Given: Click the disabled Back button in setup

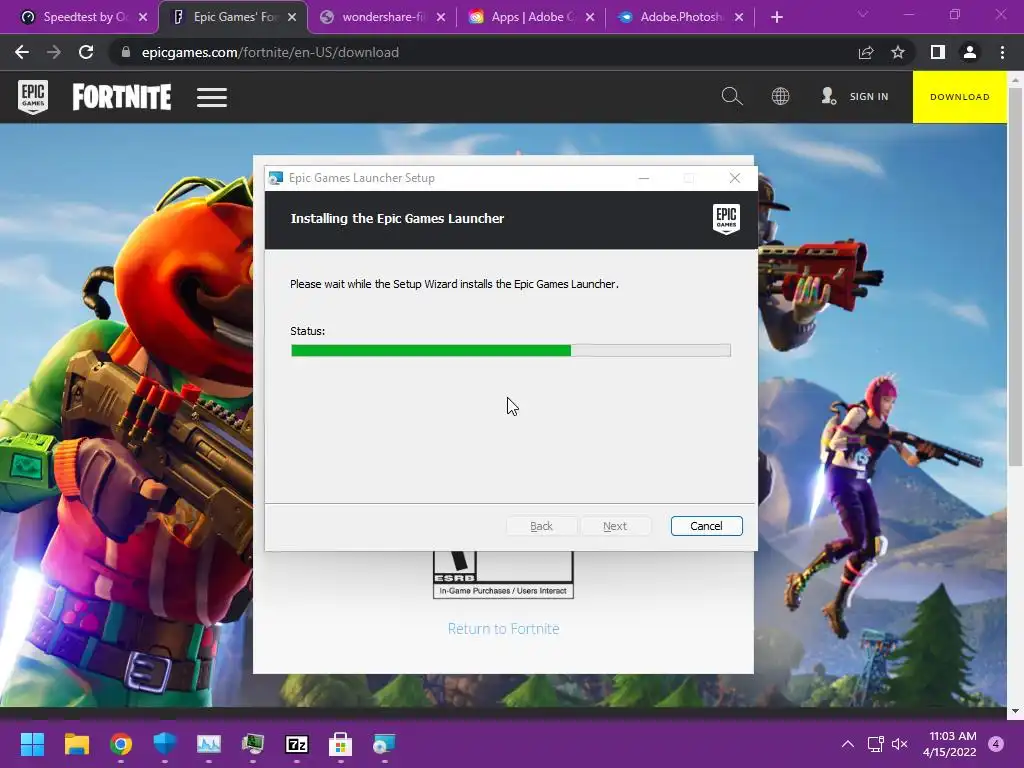Looking at the screenshot, I should coord(541,526).
